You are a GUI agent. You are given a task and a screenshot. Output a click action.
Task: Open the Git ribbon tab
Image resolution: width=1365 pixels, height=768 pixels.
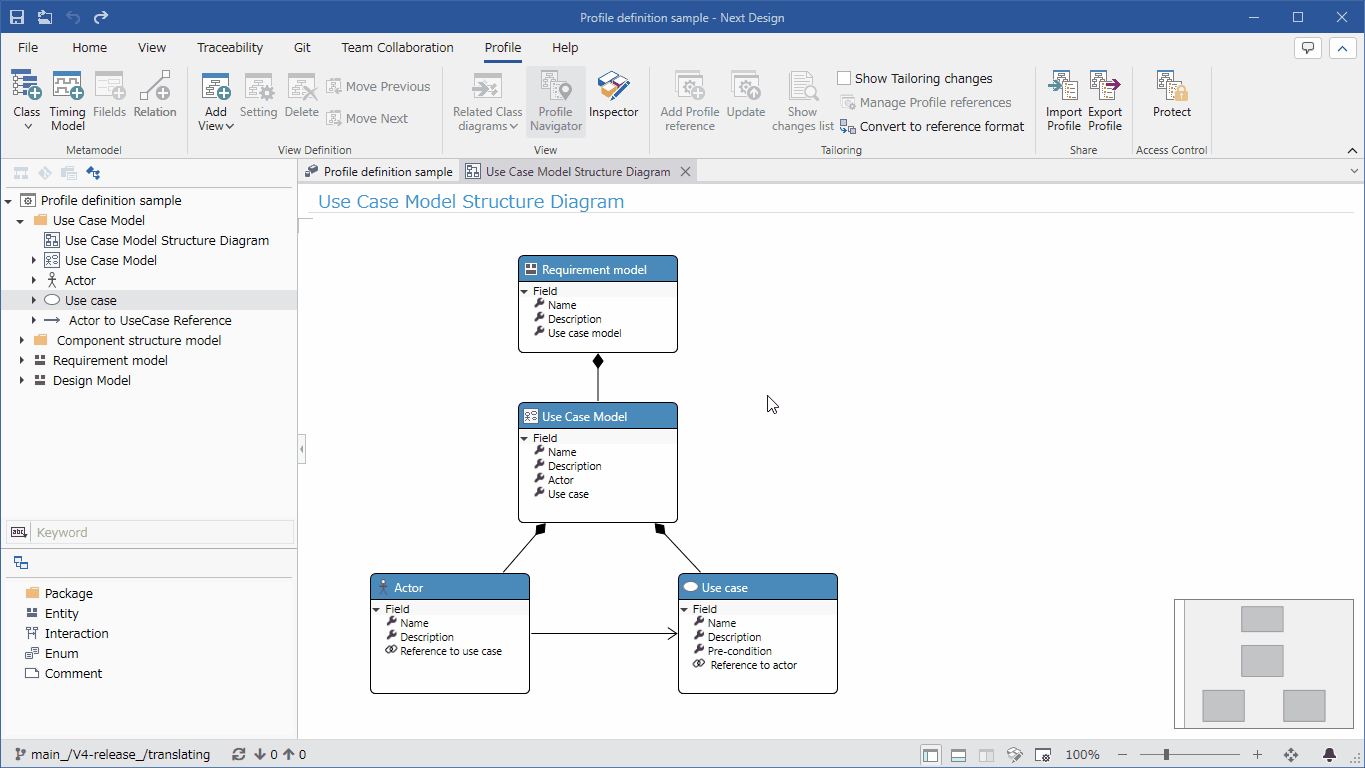(302, 47)
